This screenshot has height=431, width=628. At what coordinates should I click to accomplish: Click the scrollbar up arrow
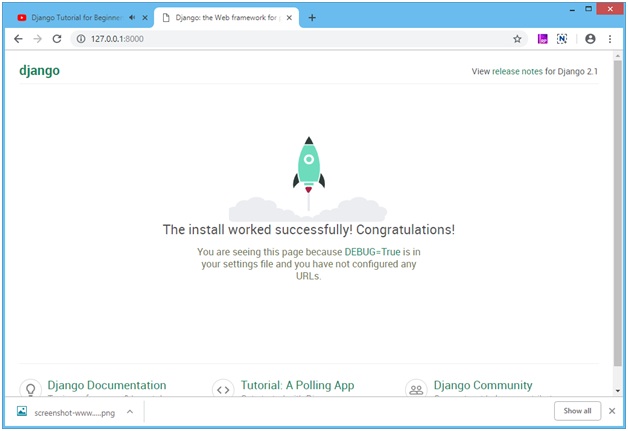click(x=618, y=56)
